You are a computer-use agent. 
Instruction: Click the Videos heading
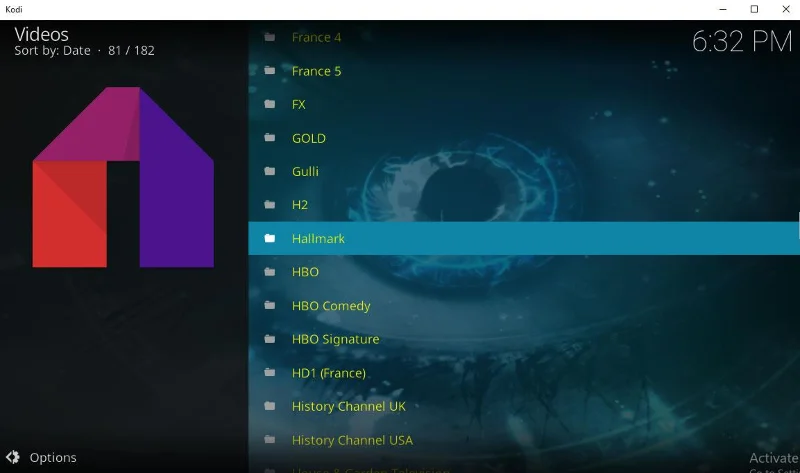41,34
